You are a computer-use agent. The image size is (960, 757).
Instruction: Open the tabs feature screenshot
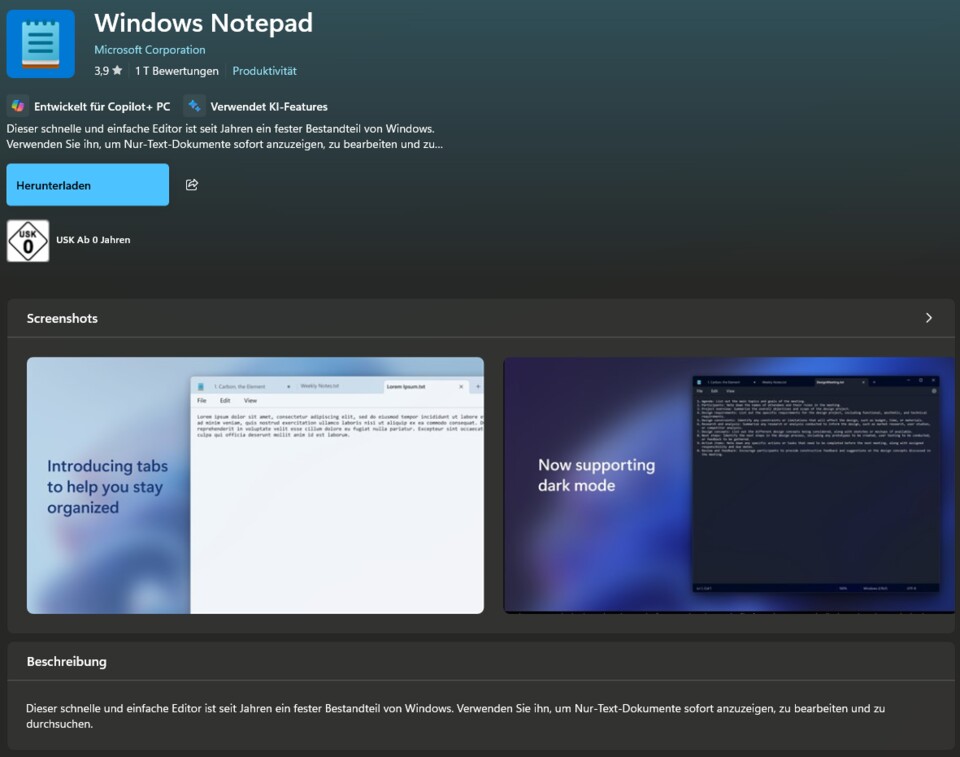(x=255, y=483)
